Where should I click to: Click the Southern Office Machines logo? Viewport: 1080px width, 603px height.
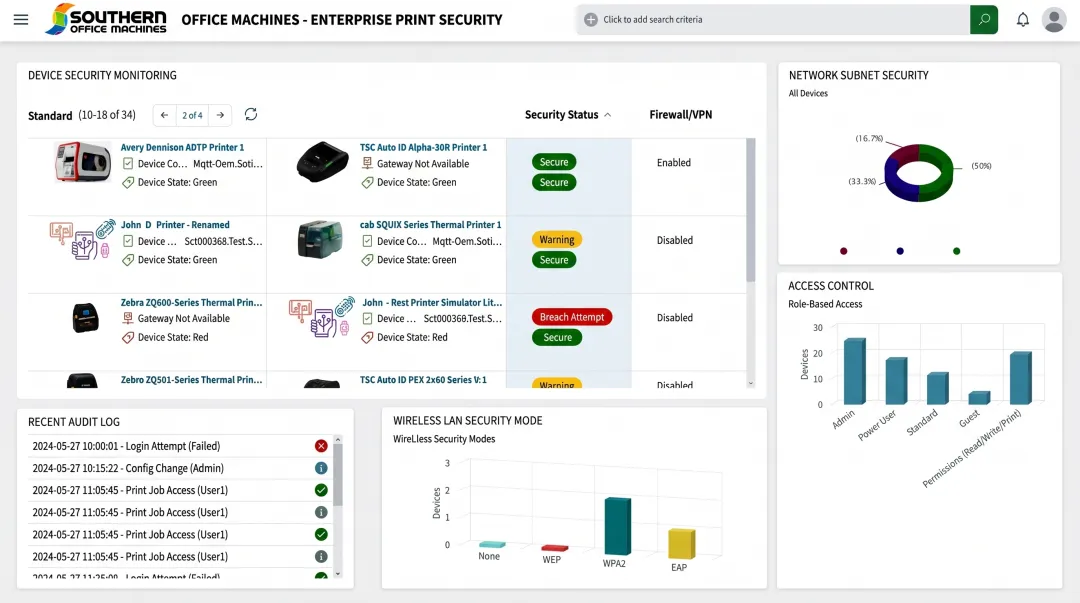pyautogui.click(x=105, y=19)
